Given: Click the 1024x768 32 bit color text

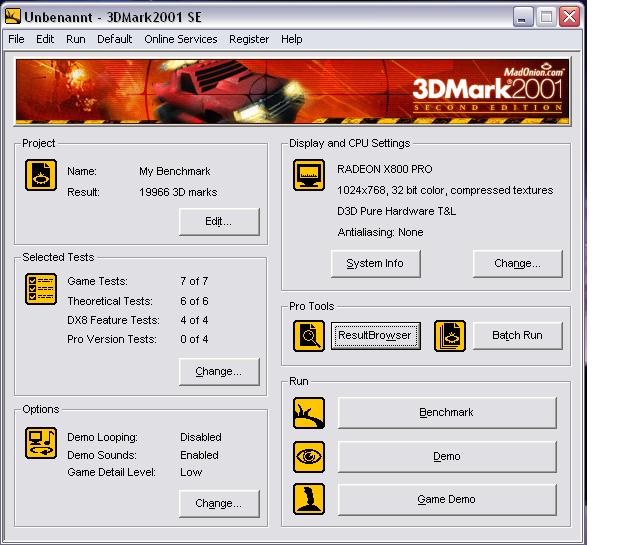Looking at the screenshot, I should point(445,190).
